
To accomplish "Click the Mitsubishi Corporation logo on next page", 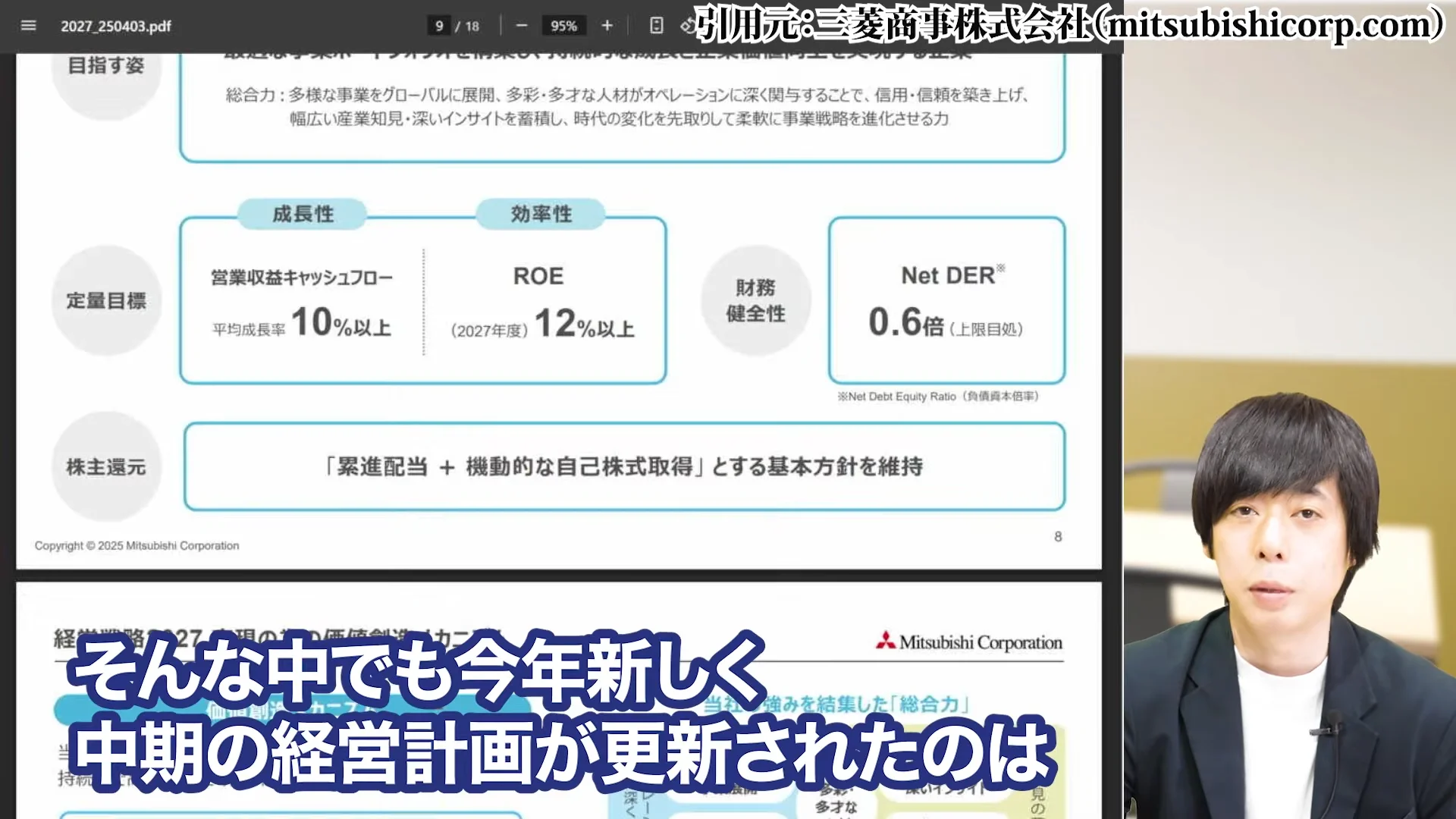I will pos(969,642).
